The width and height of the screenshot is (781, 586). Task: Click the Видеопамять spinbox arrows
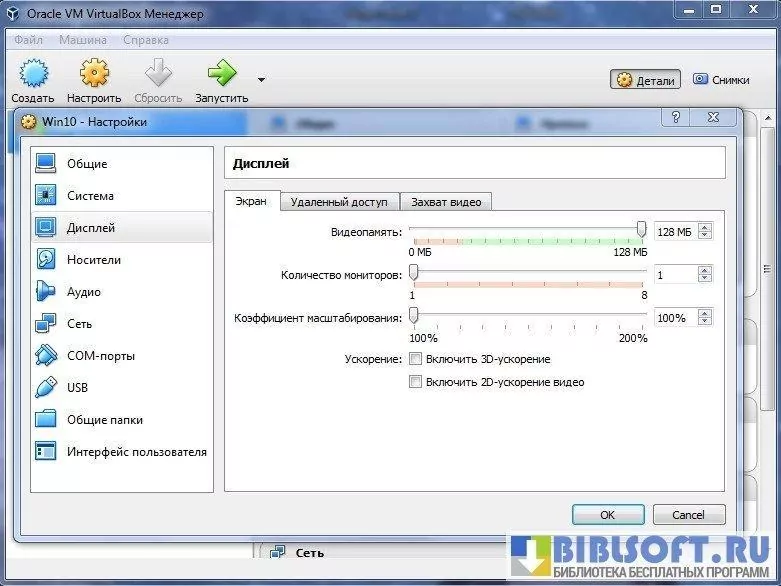point(705,232)
